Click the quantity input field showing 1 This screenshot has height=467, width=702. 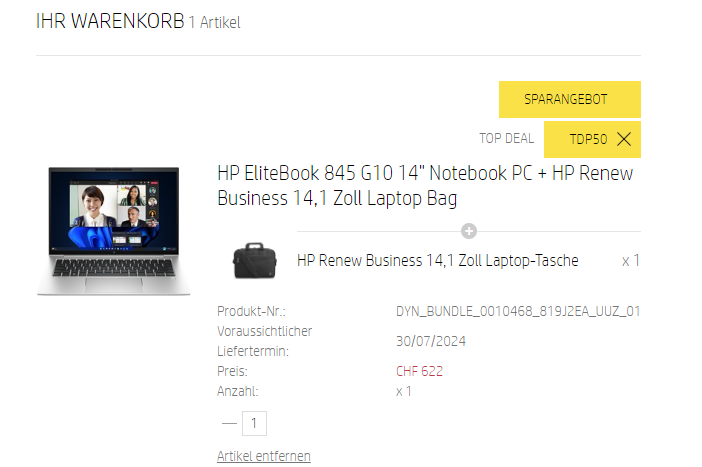(x=254, y=423)
